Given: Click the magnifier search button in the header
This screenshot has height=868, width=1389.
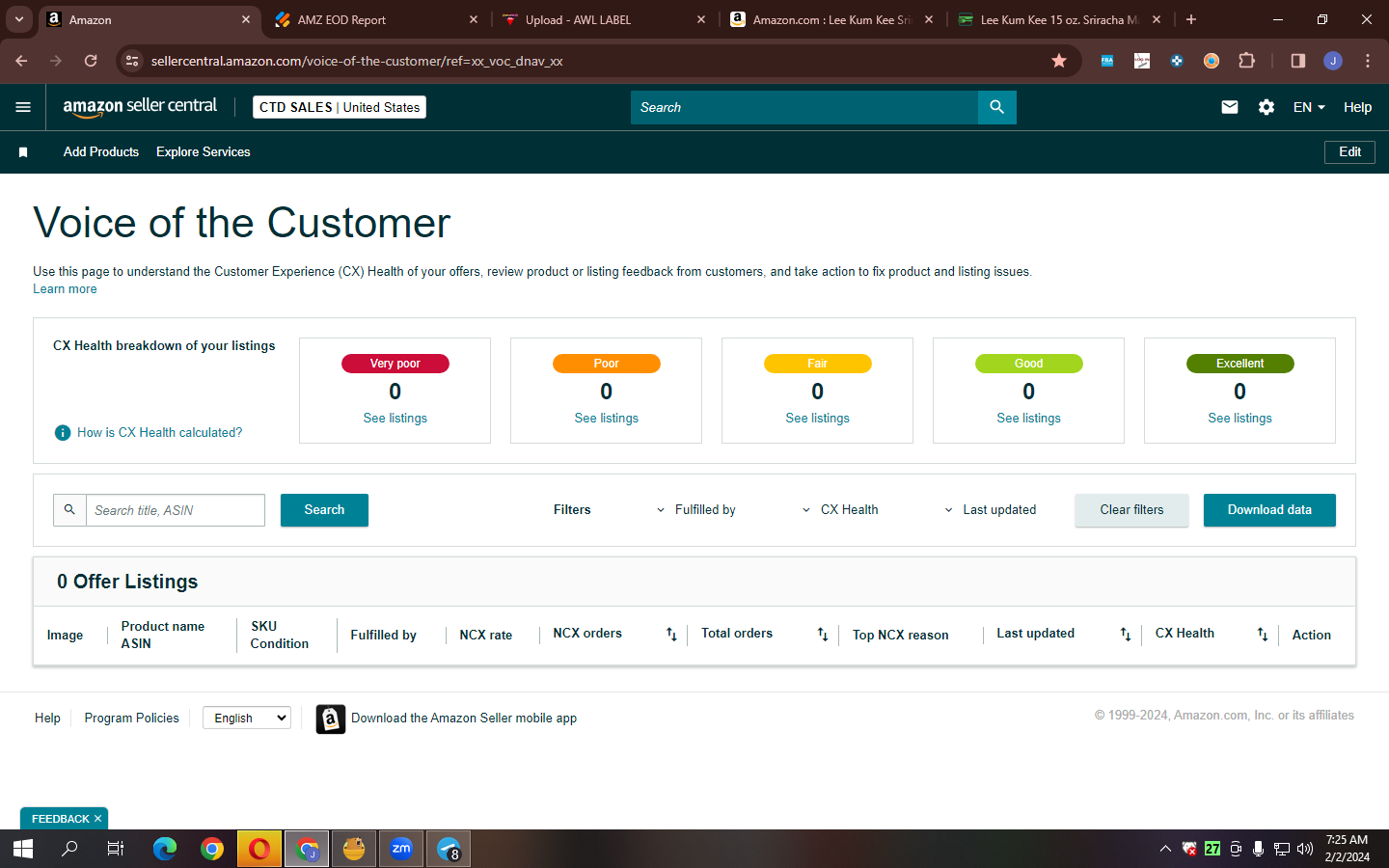Looking at the screenshot, I should tap(996, 107).
